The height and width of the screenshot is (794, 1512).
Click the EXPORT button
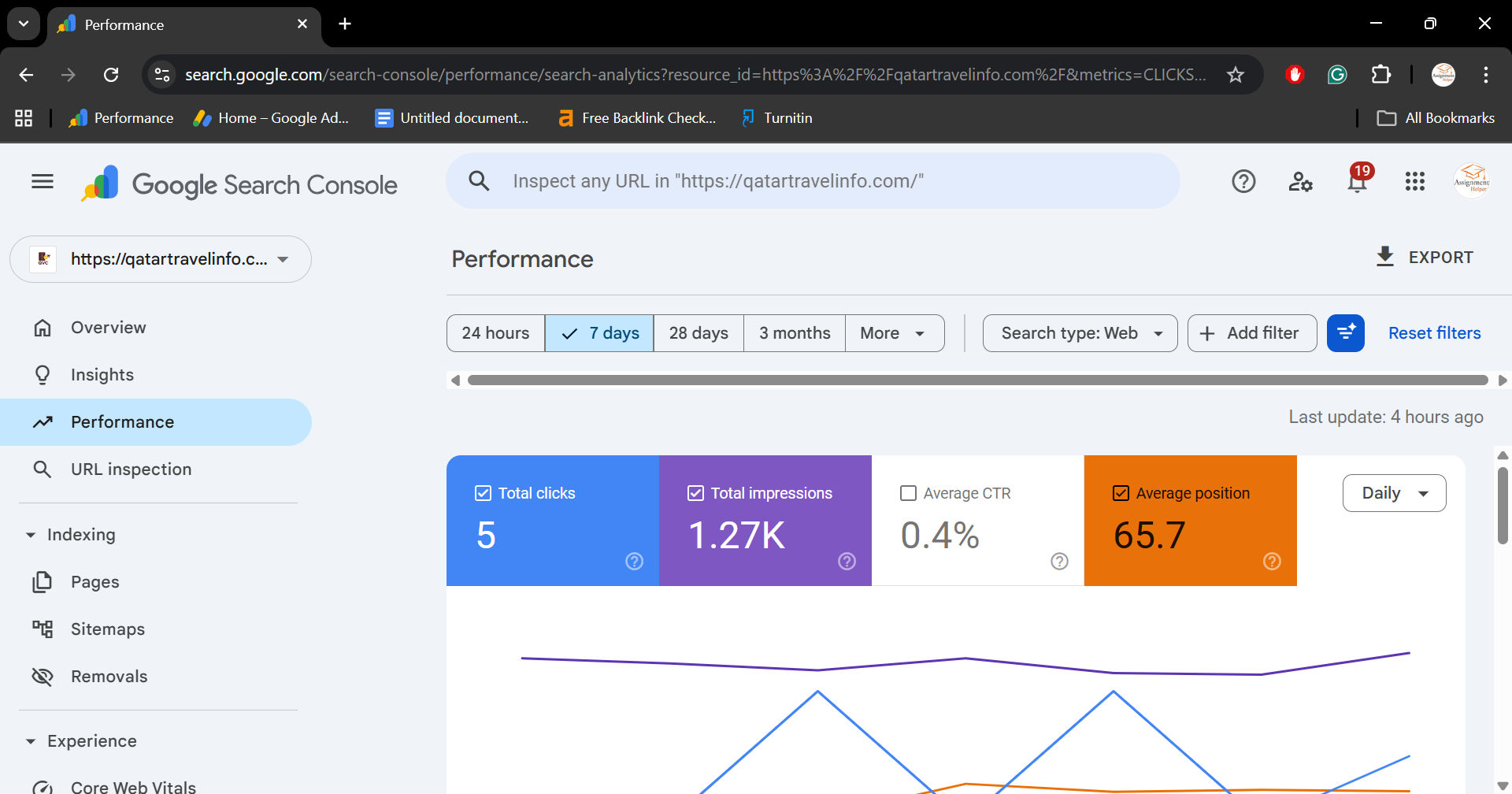[1424, 258]
